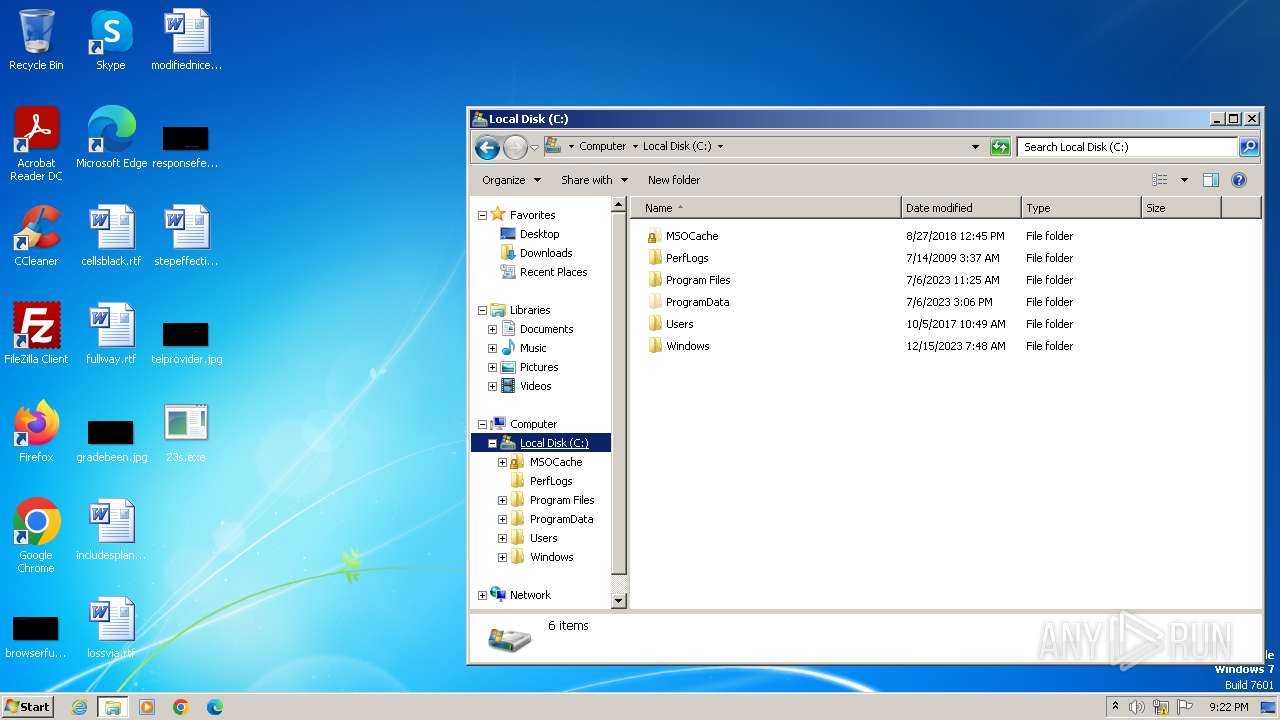Select fullway.rtf document on desktop
This screenshot has width=1280, height=720.
coord(111,334)
